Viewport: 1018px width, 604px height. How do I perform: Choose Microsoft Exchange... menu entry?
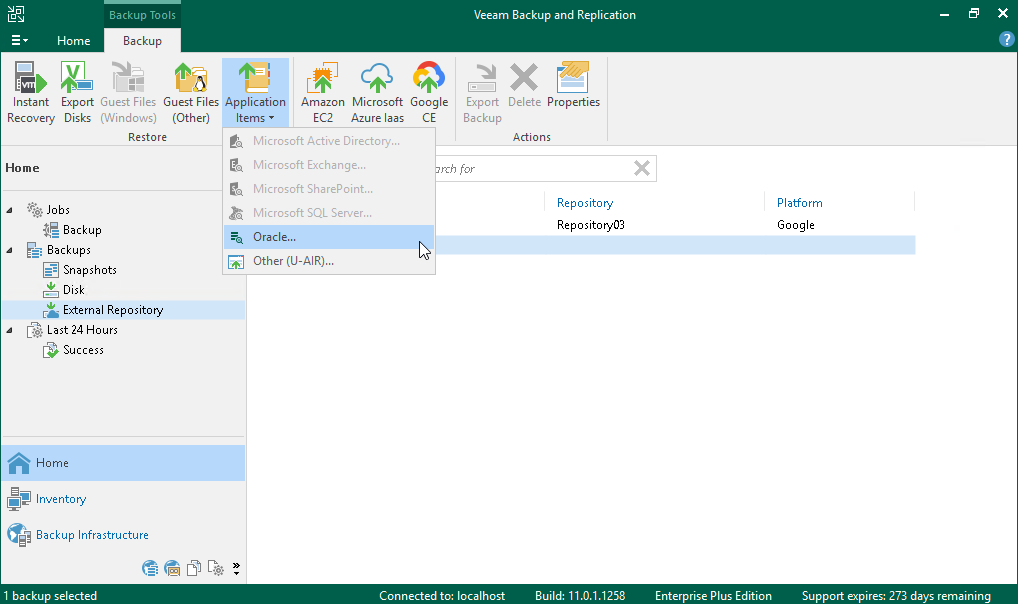[329, 165]
